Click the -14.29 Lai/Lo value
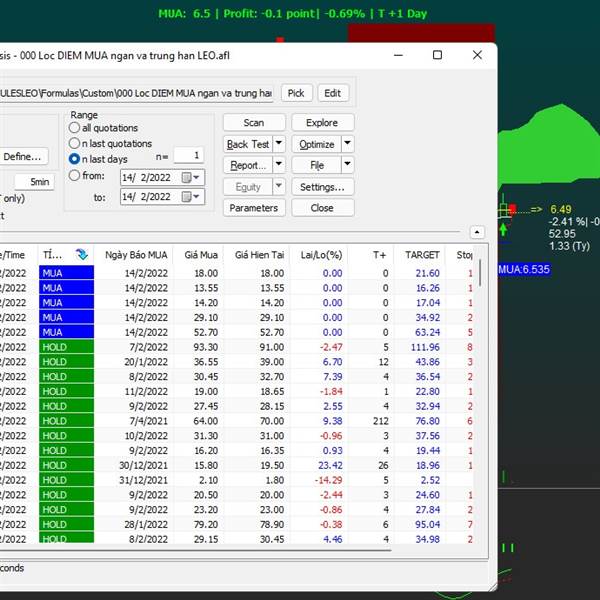This screenshot has width=600, height=600. [x=328, y=480]
